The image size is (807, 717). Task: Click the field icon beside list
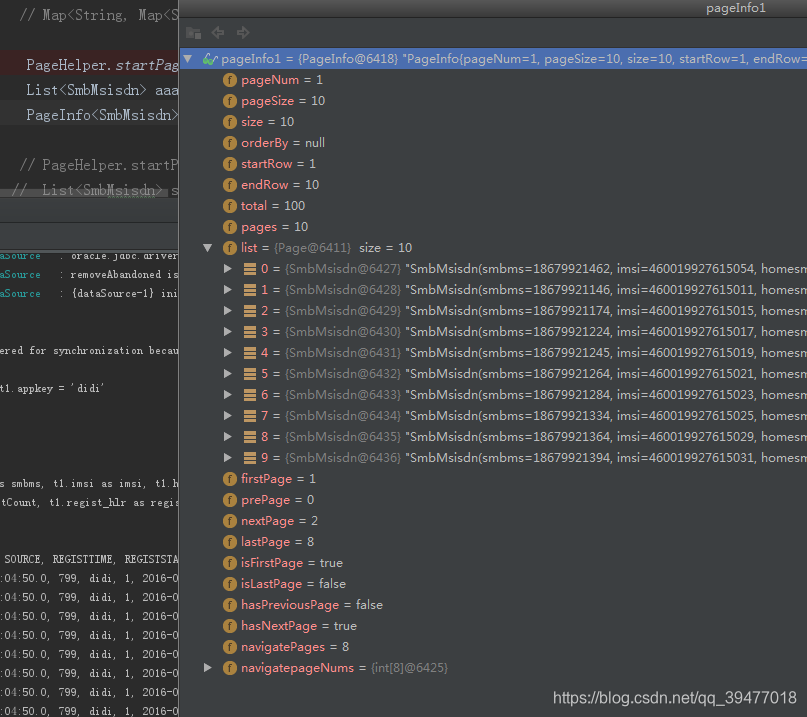point(230,248)
